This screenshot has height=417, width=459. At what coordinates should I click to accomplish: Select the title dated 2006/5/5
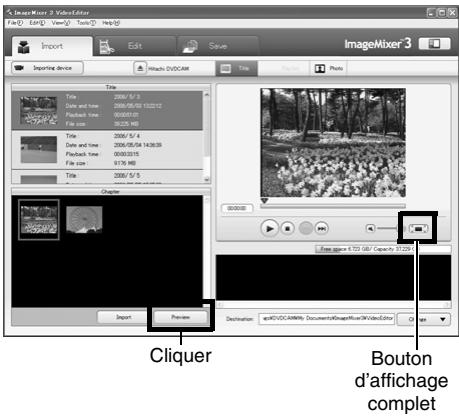(x=107, y=177)
